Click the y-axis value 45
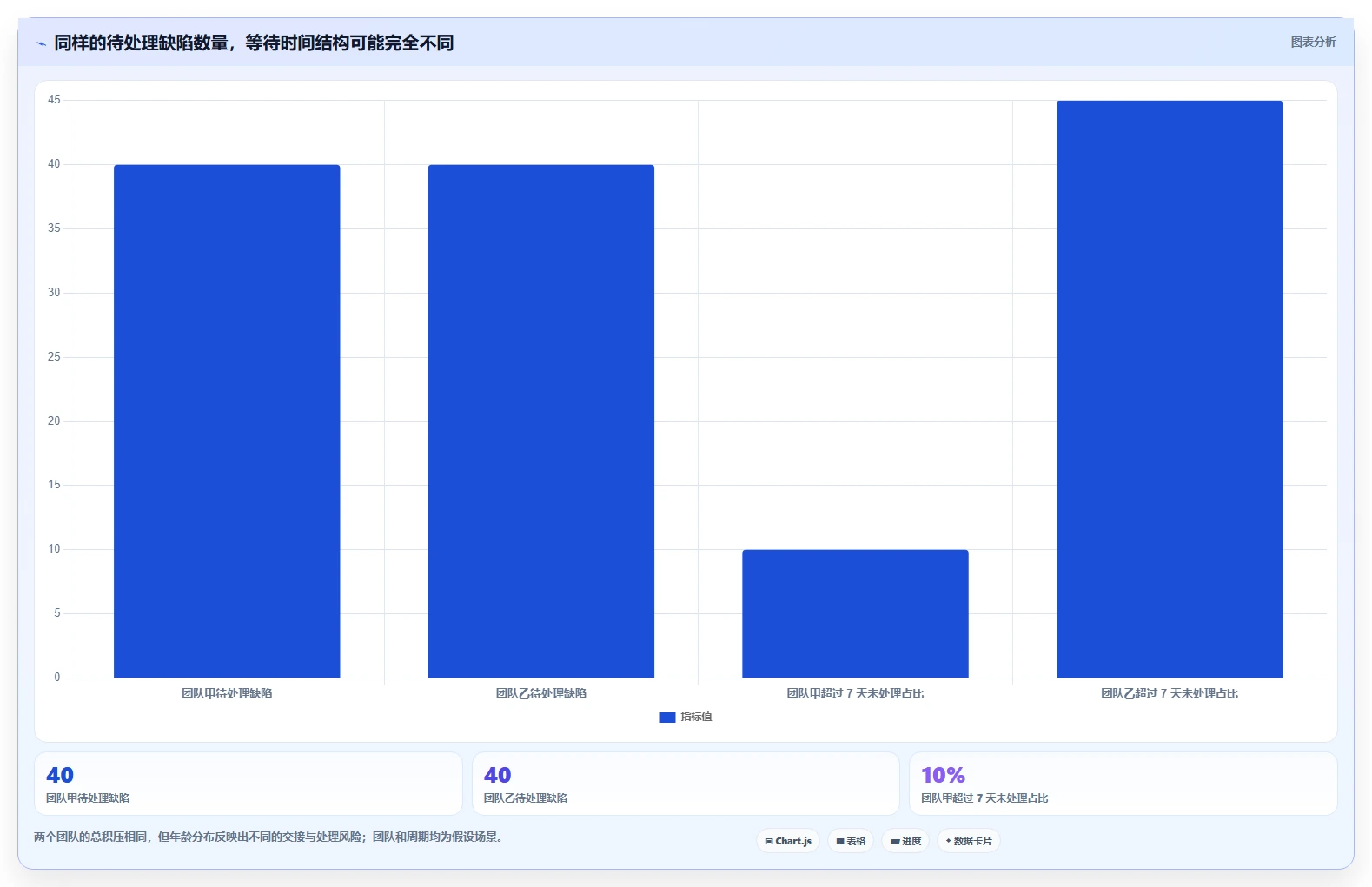This screenshot has width=1372, height=887. pos(54,100)
